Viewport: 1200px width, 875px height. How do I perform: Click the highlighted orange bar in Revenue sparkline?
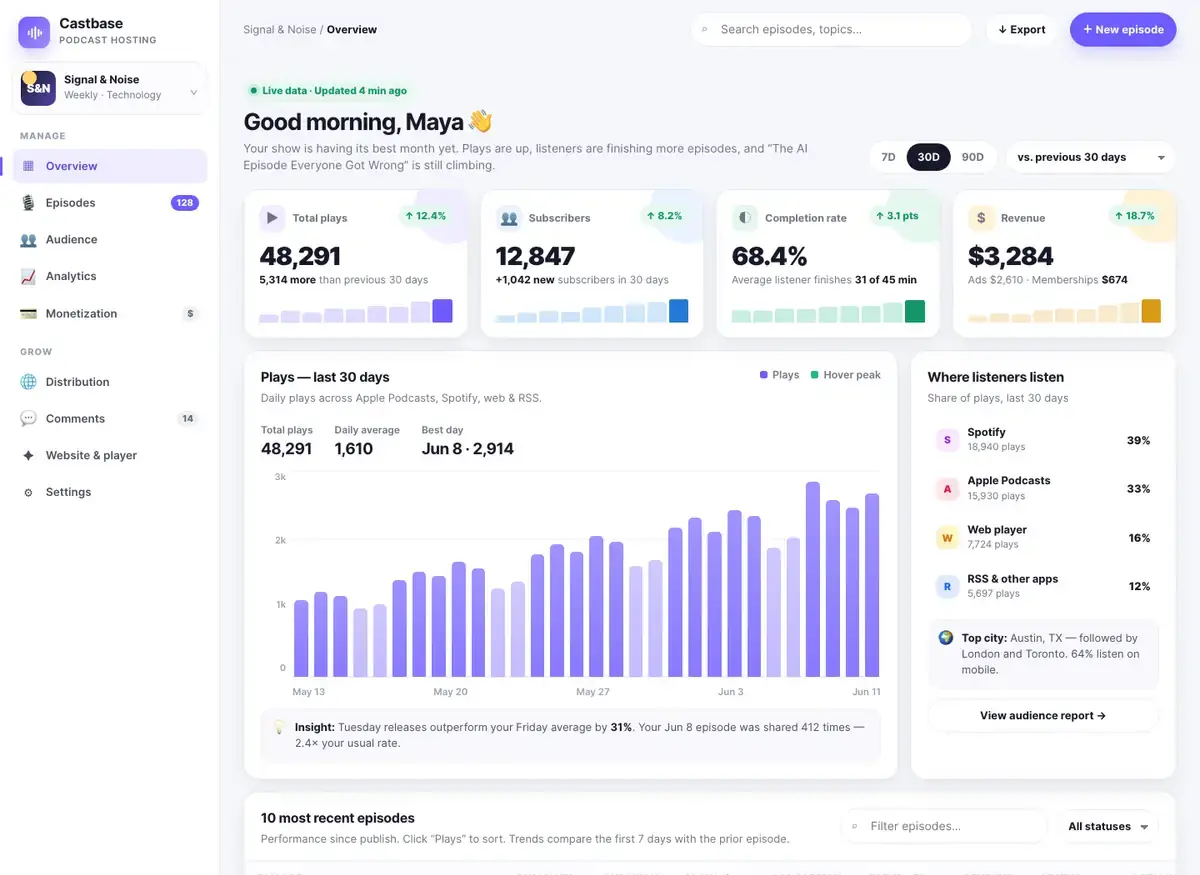pos(1151,311)
